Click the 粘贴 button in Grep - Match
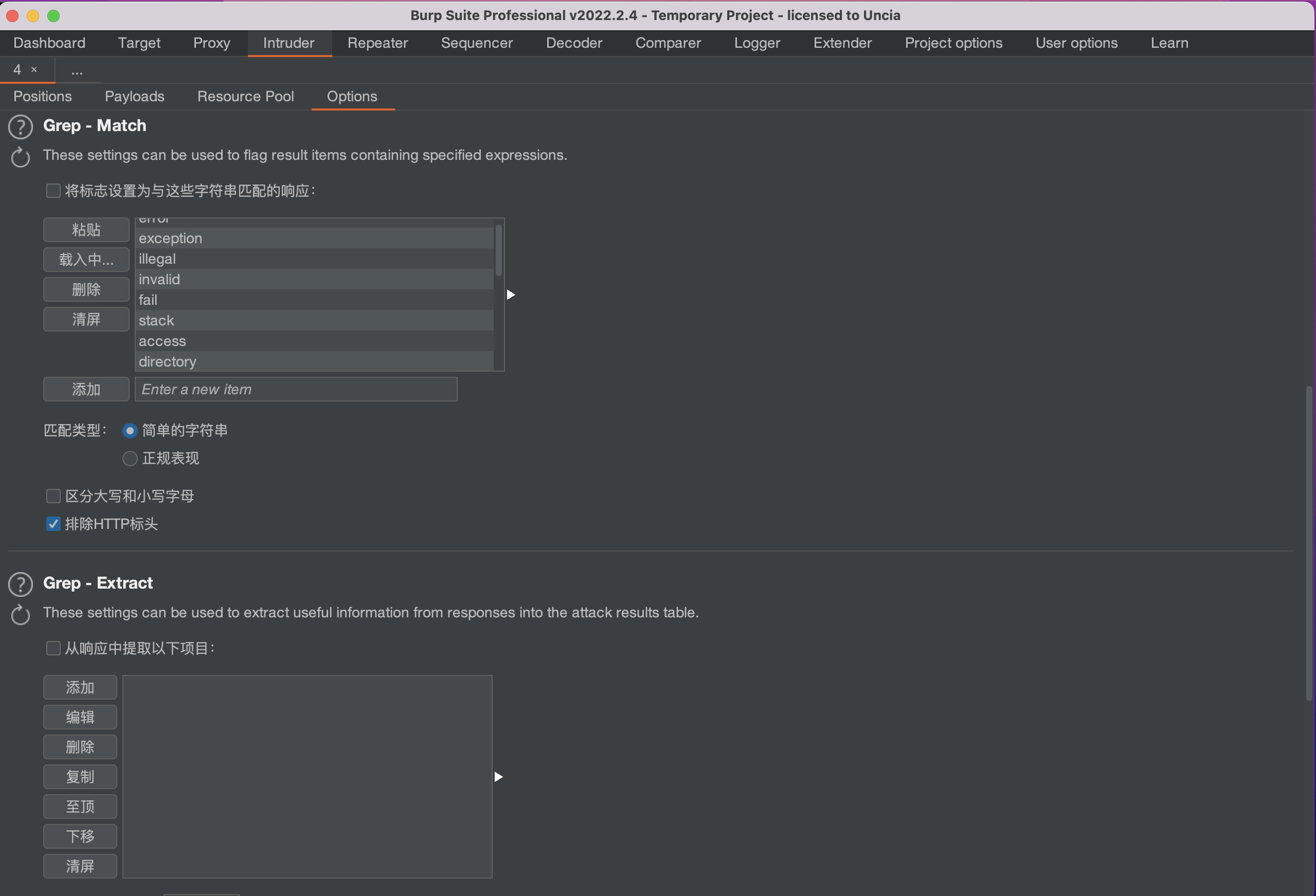This screenshot has height=896, width=1316. (x=85, y=230)
